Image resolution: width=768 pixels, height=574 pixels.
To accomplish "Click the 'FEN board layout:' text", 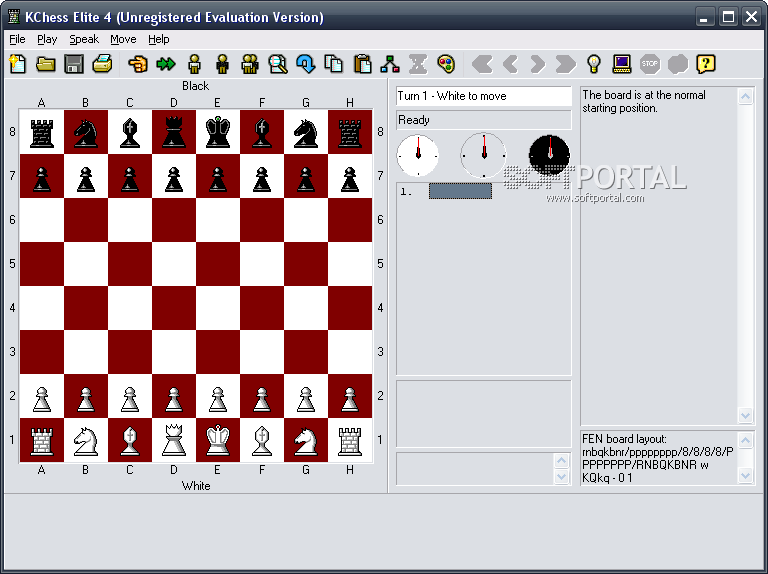I will coord(624,439).
